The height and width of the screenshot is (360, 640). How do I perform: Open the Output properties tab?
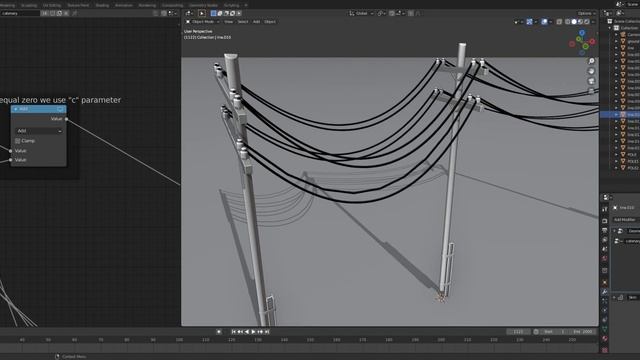click(605, 231)
